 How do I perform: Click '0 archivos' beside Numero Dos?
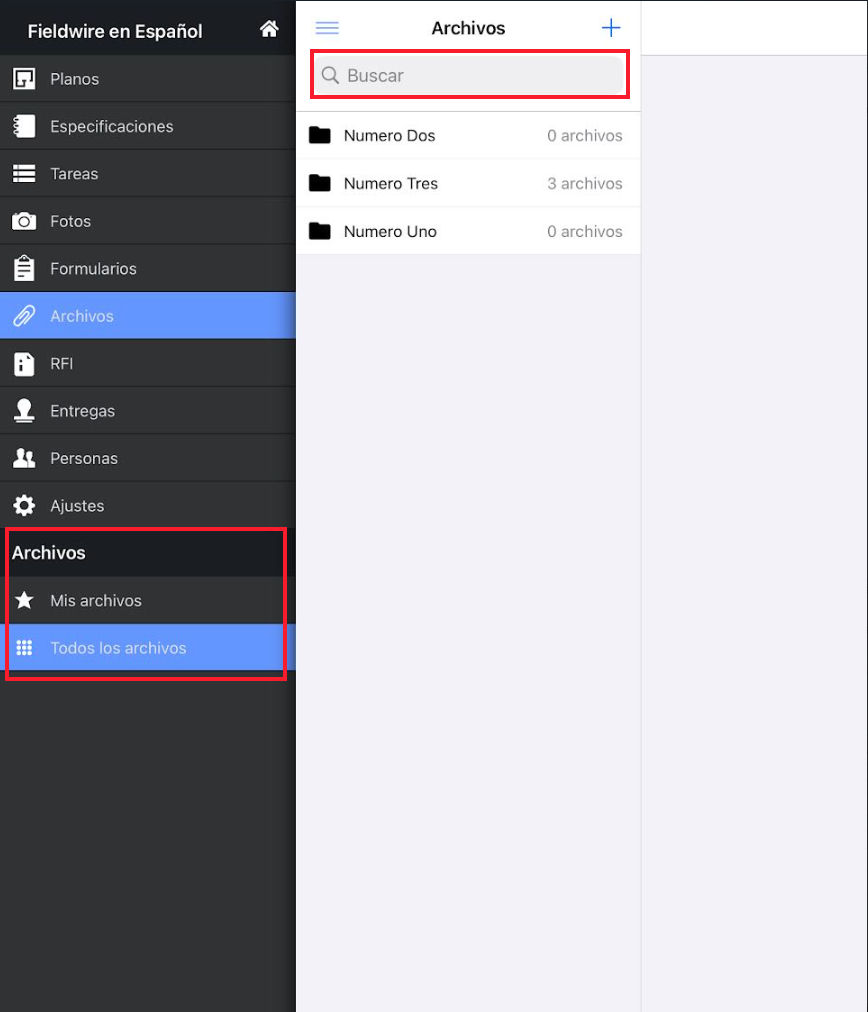[x=585, y=136]
